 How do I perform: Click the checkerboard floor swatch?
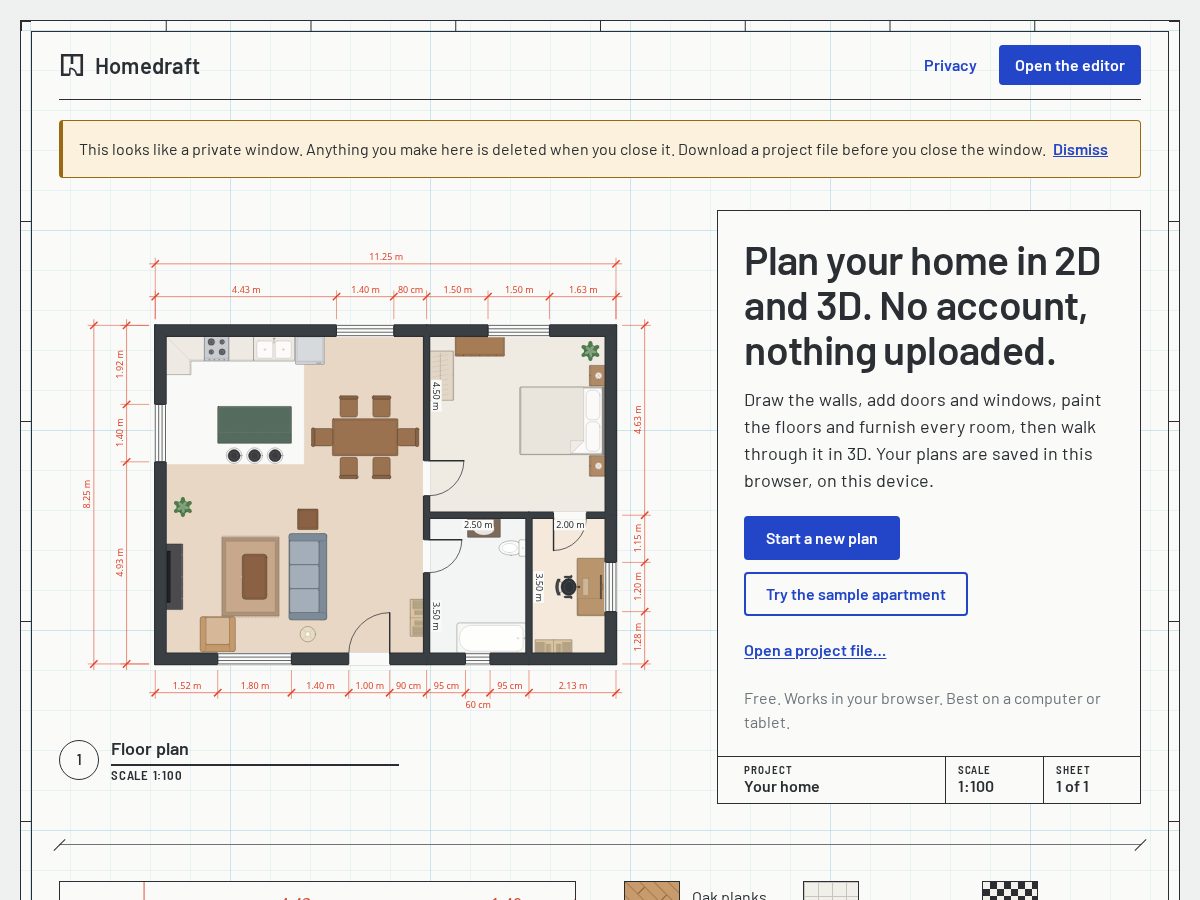pos(1010,890)
